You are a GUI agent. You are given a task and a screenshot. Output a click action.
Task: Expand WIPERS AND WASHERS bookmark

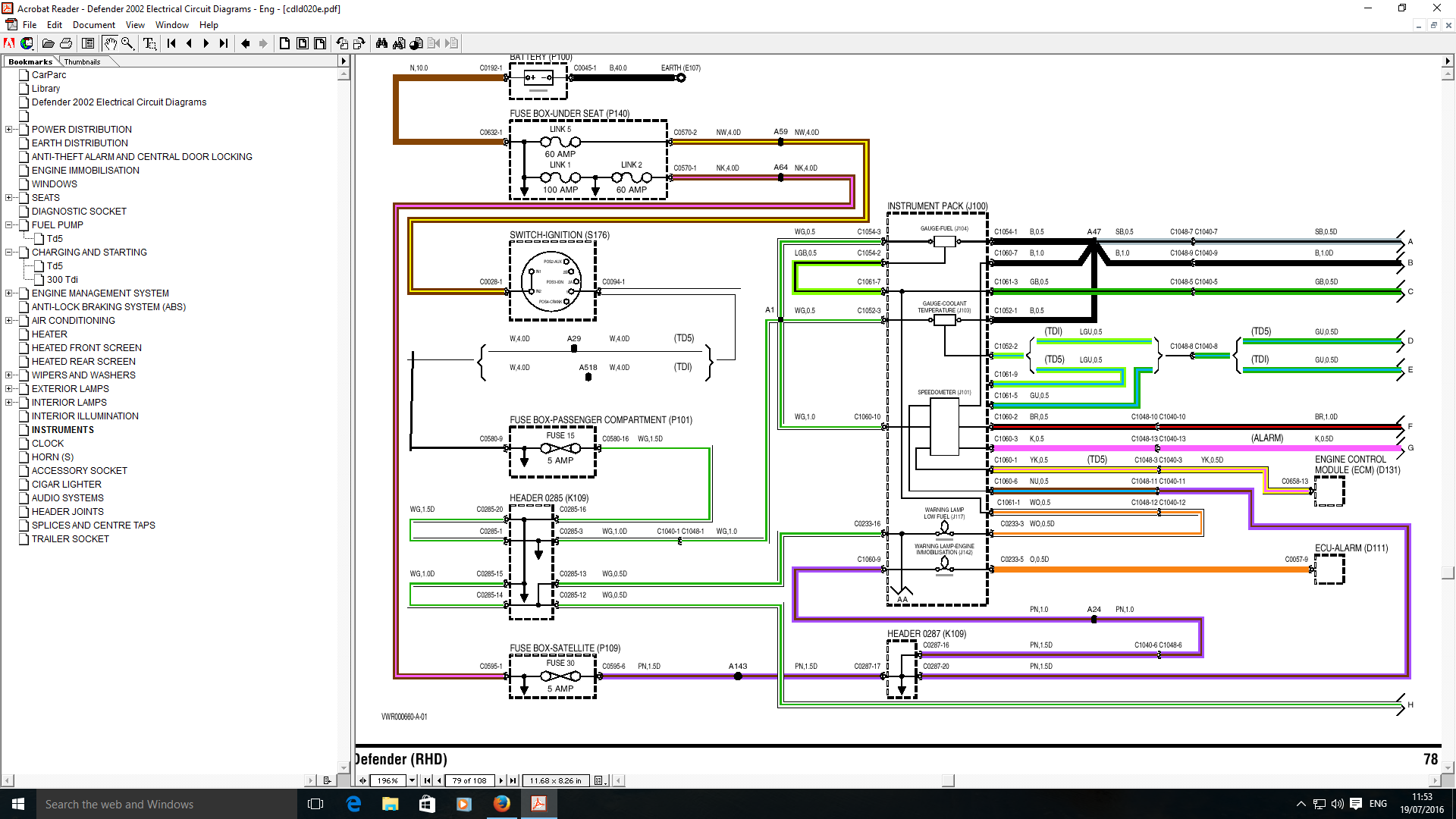[x=9, y=375]
